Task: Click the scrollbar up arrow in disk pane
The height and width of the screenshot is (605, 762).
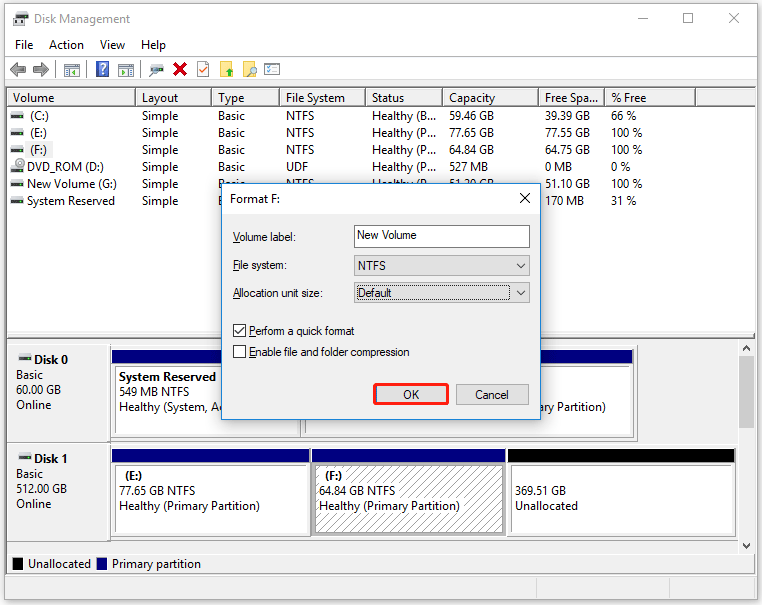Action: coord(746,348)
